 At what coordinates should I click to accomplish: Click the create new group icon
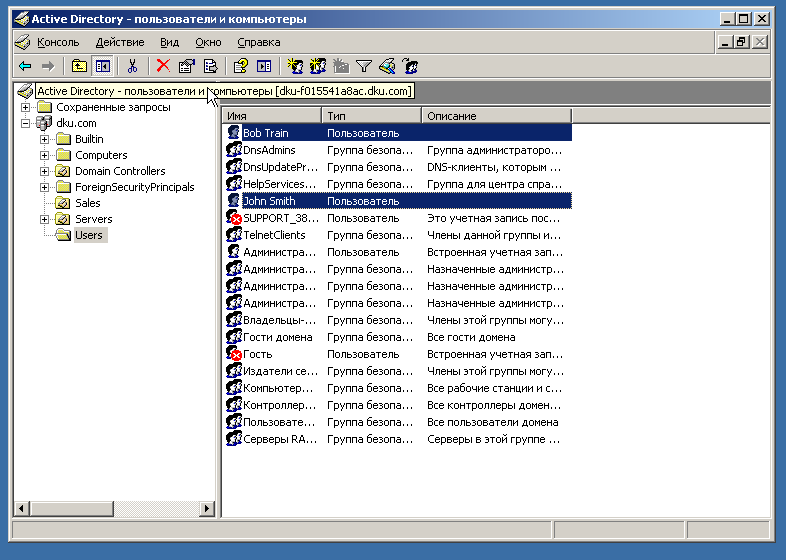(x=318, y=66)
